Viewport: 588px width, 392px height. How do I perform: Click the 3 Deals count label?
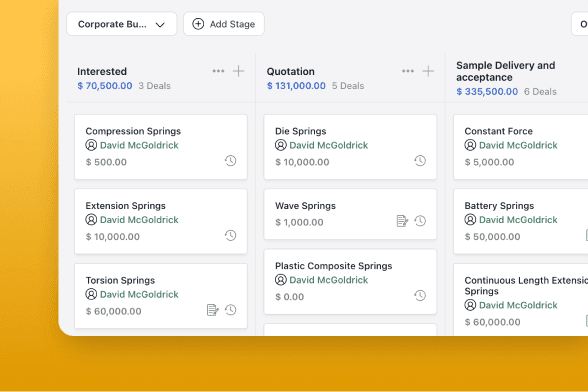tap(154, 86)
